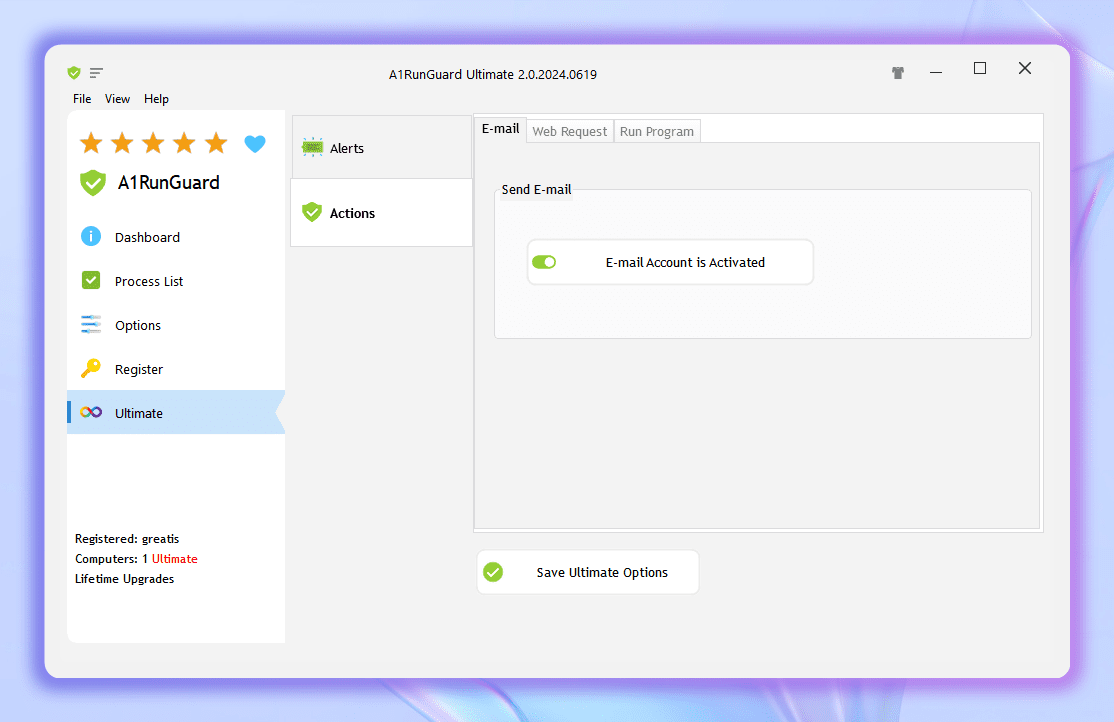
Task: Select the E-mail tab
Action: tap(501, 129)
